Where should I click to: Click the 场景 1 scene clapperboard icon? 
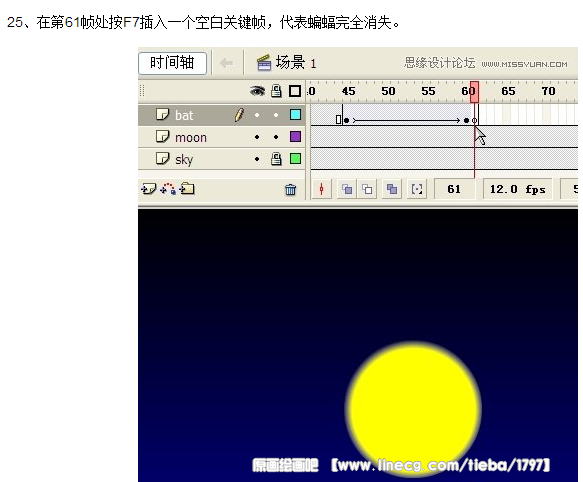264,62
